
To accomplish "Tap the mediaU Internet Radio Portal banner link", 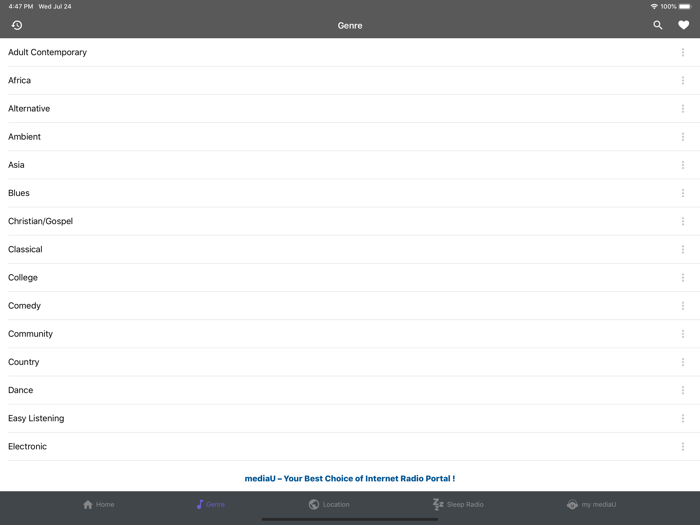I will click(x=350, y=478).
